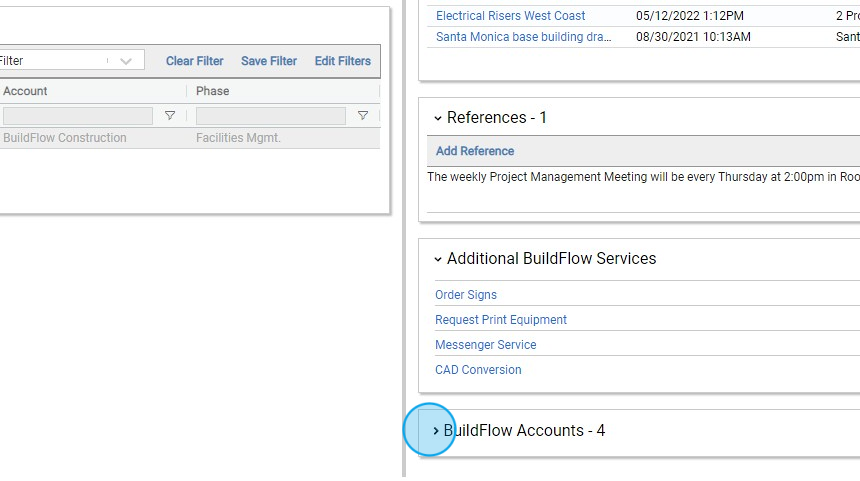Screen dimensions: 860x481
Task: Click Save Filter
Action: [269, 61]
